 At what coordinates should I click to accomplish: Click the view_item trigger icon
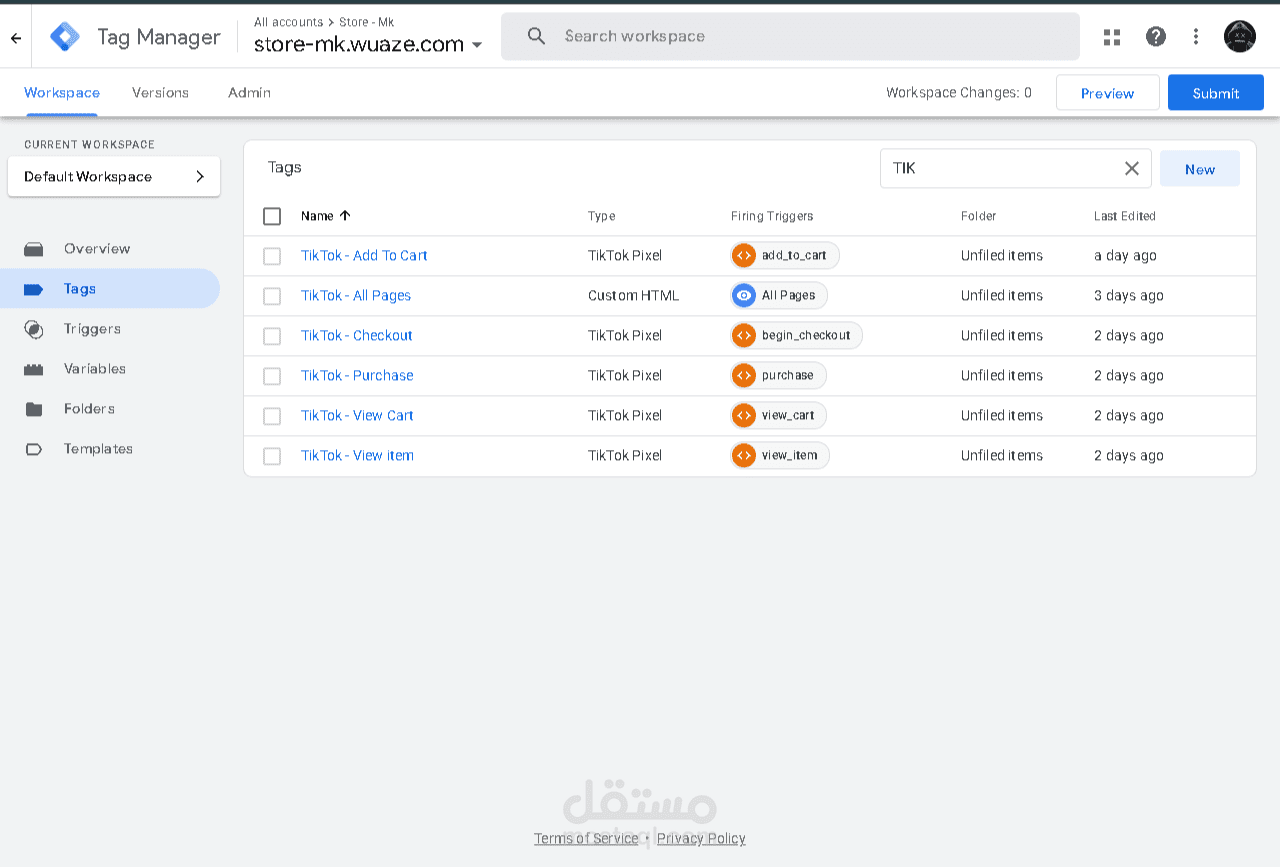(x=743, y=455)
